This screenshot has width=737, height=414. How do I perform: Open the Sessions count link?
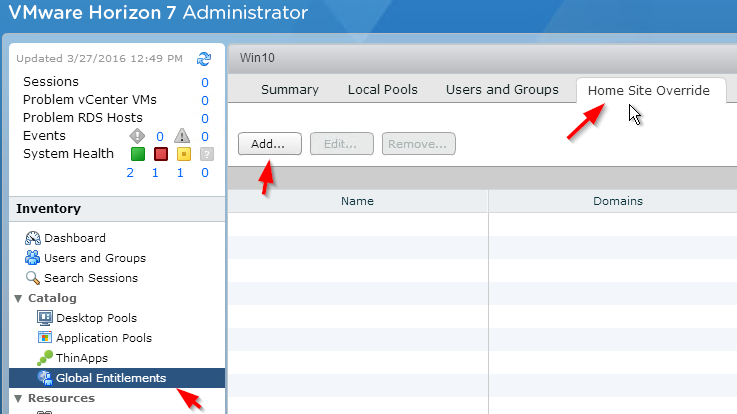pyautogui.click(x=205, y=83)
